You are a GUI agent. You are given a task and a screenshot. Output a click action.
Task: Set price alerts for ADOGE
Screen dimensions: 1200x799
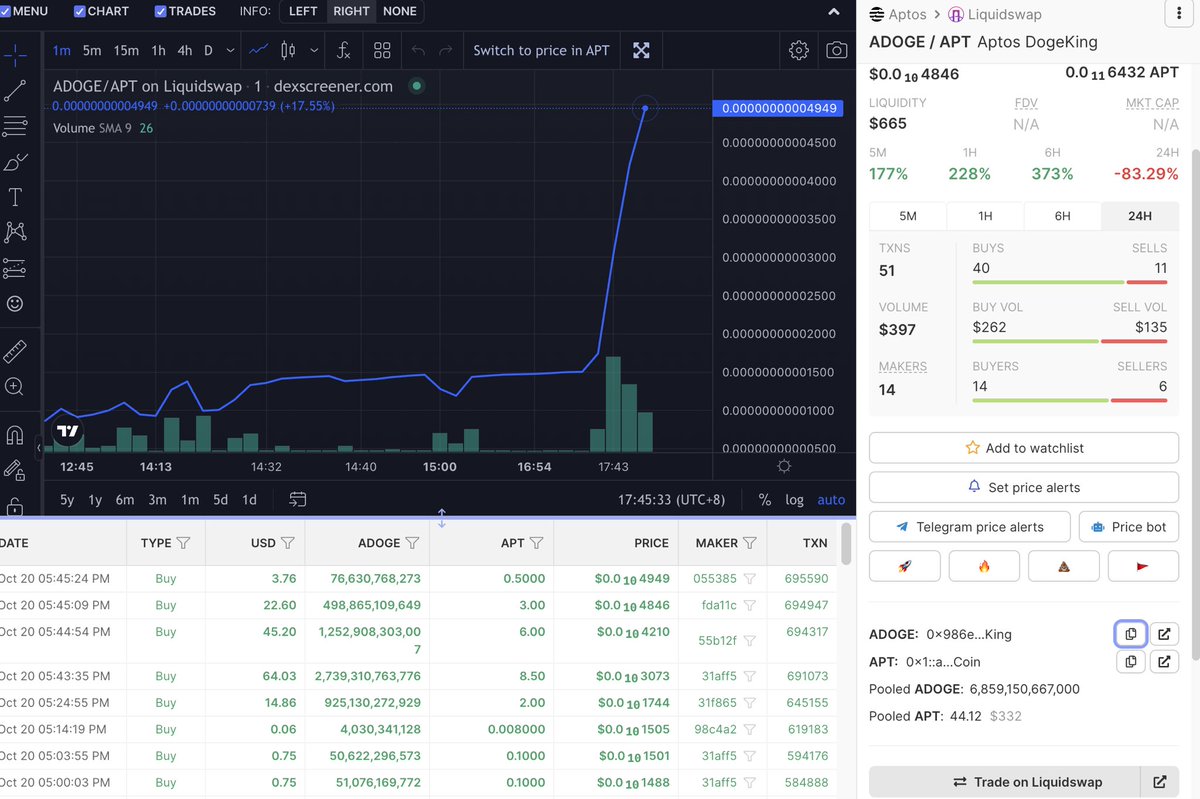click(x=1024, y=487)
